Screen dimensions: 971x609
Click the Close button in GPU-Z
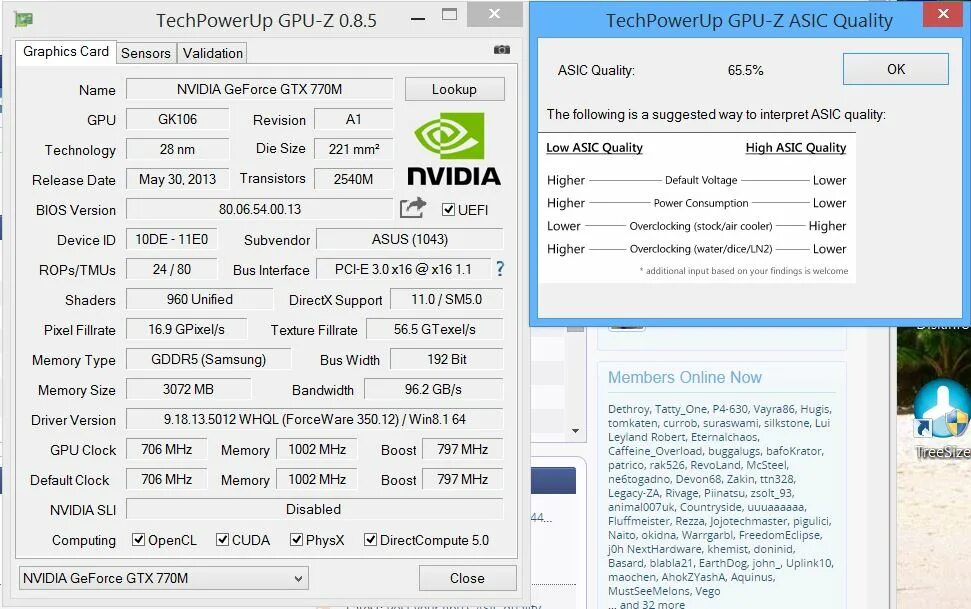click(468, 578)
